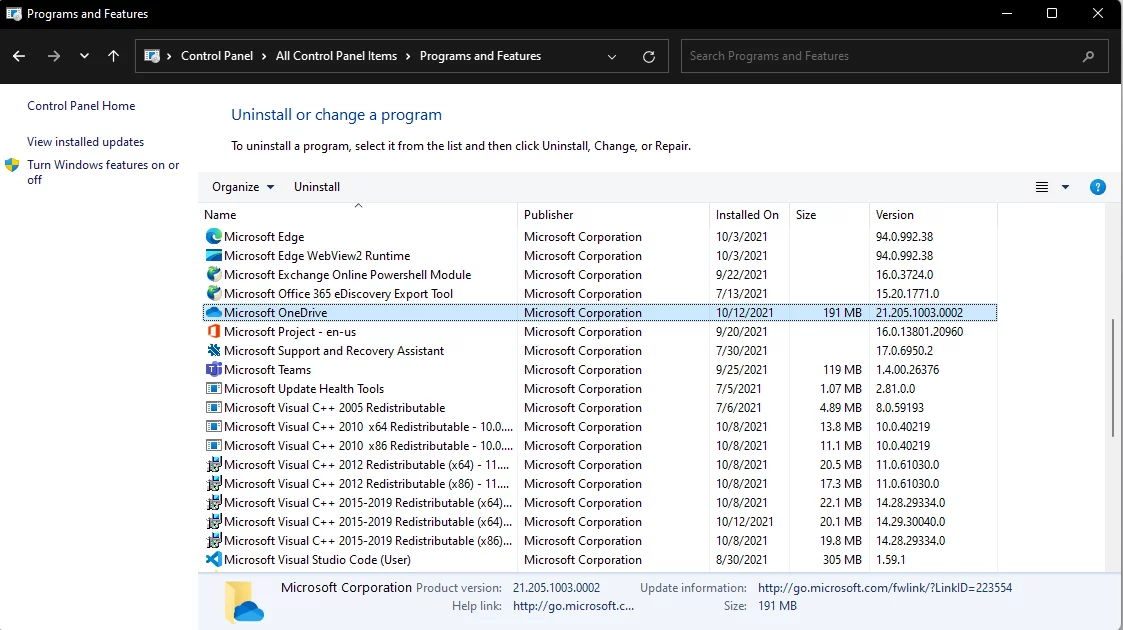
Task: Click update information URL in details pane
Action: [x=885, y=588]
